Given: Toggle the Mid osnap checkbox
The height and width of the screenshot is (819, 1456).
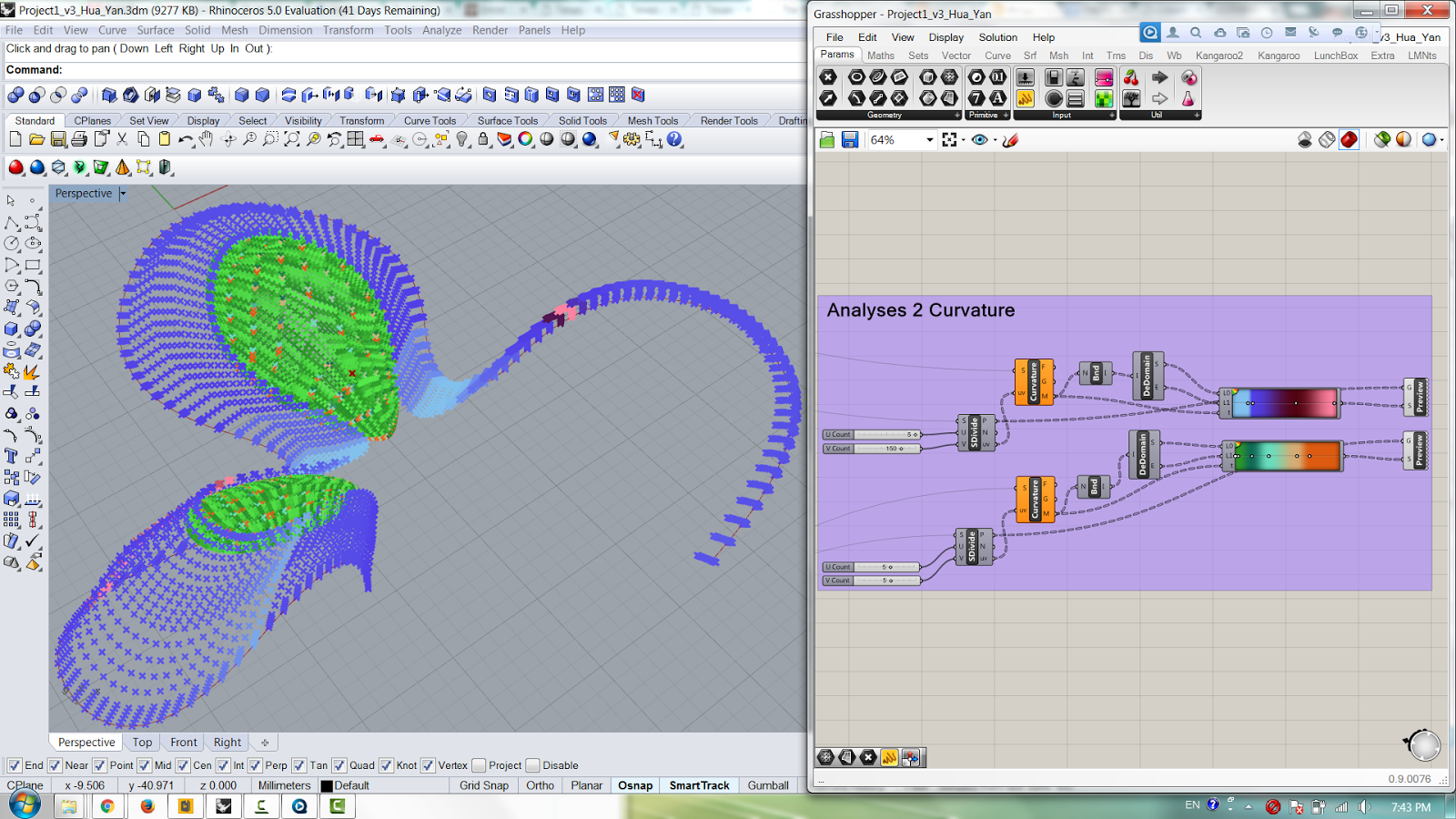Looking at the screenshot, I should 145,765.
